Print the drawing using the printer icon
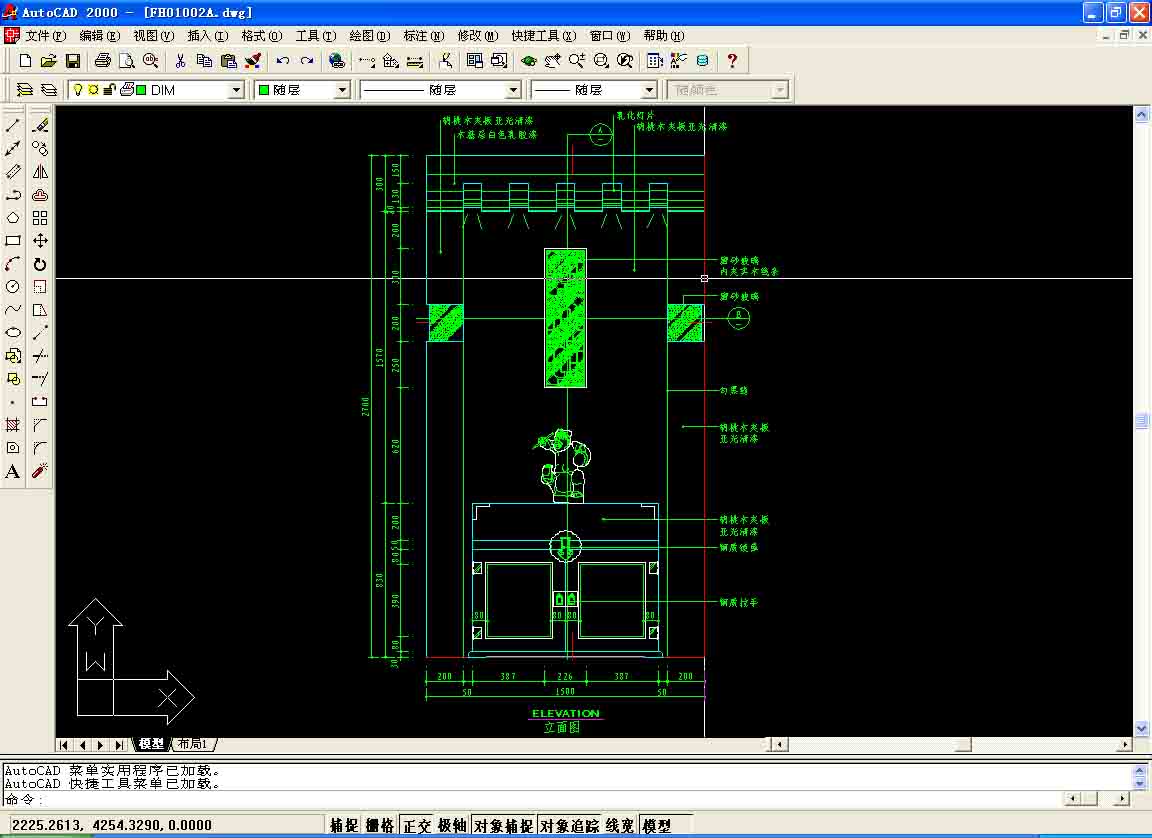The height and width of the screenshot is (838, 1152). 103,61
